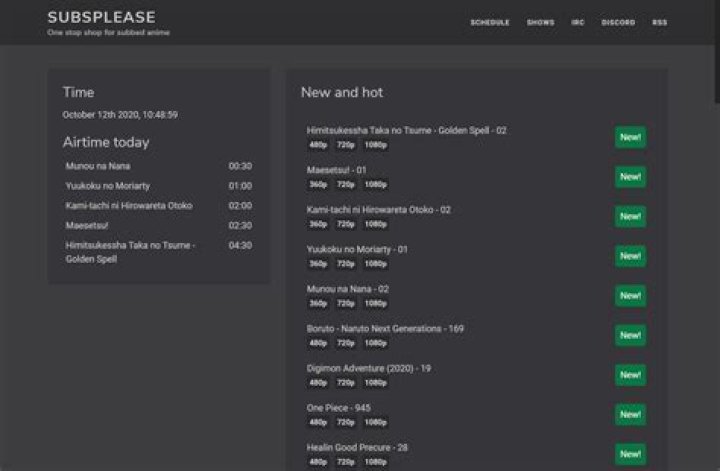This screenshot has height=471, width=720.
Task: Open Munou na Nana in Airtime today
Action: click(x=98, y=166)
